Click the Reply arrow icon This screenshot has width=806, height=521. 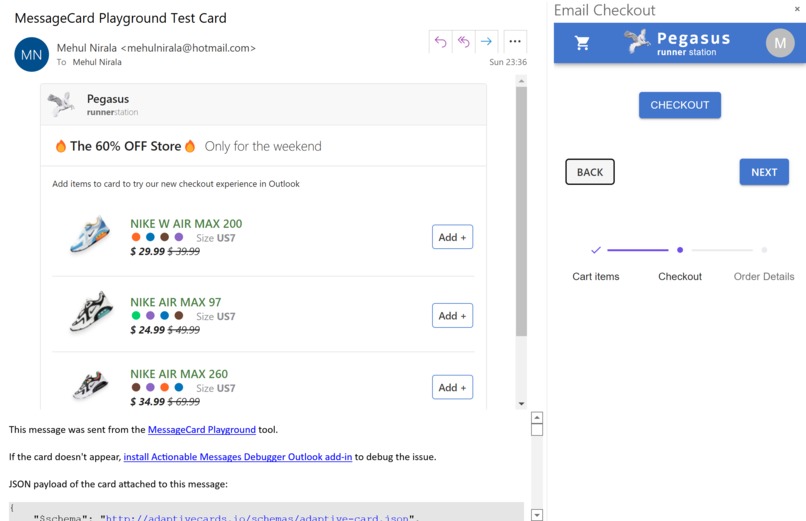coord(441,42)
